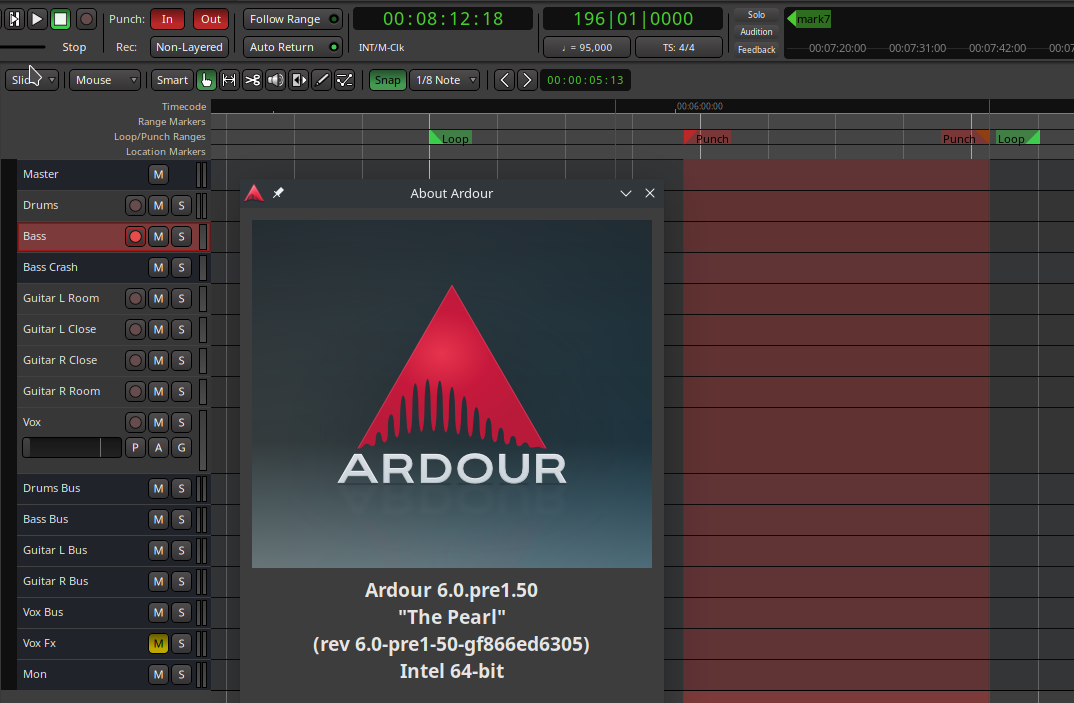
Task: Click the Punch In button
Action: pyautogui.click(x=167, y=19)
